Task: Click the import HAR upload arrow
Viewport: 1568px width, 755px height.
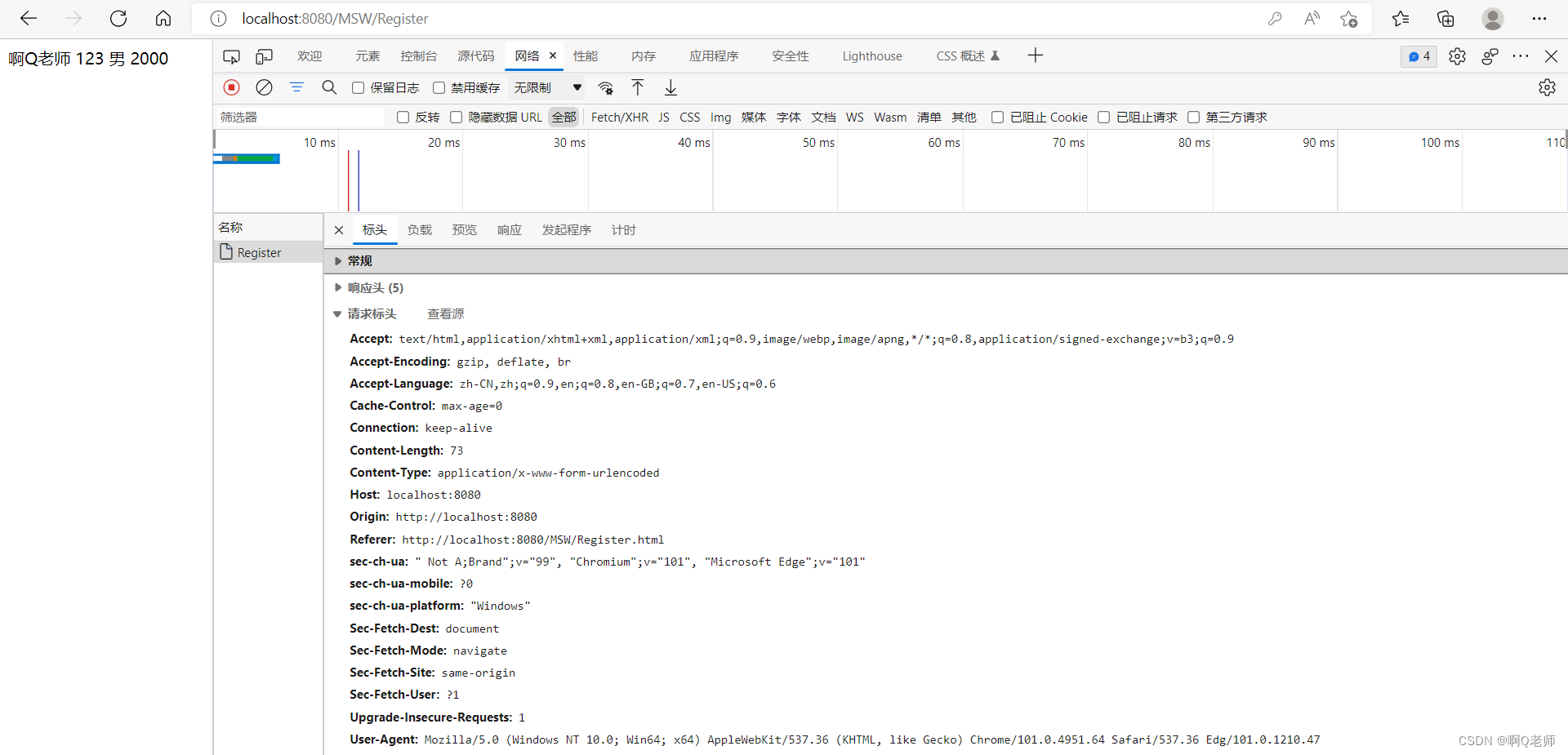Action: pyautogui.click(x=638, y=87)
